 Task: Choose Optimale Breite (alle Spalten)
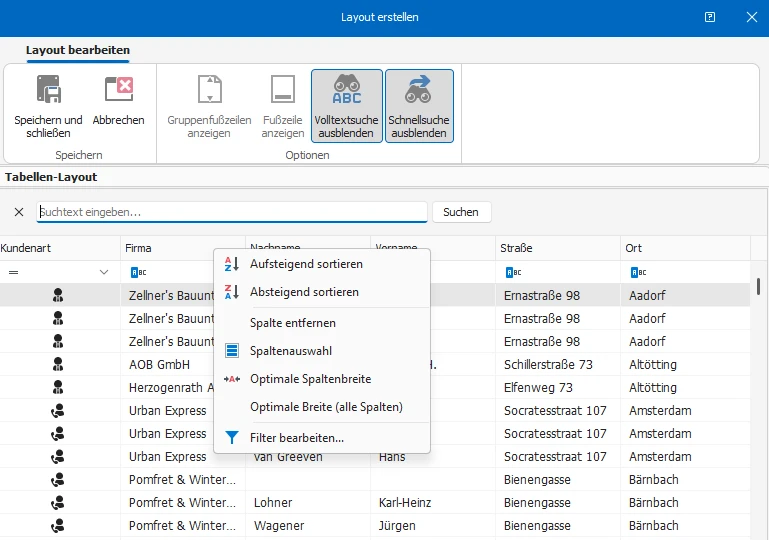[322, 407]
